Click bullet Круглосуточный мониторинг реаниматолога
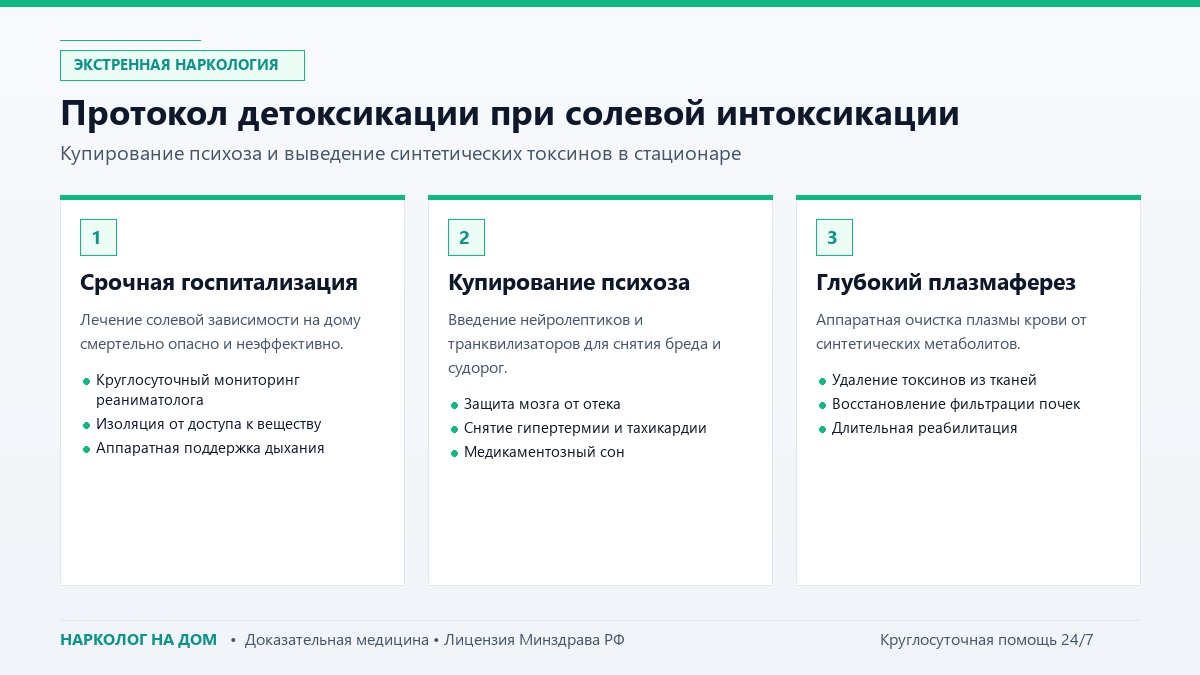1200x675 pixels. [197, 390]
